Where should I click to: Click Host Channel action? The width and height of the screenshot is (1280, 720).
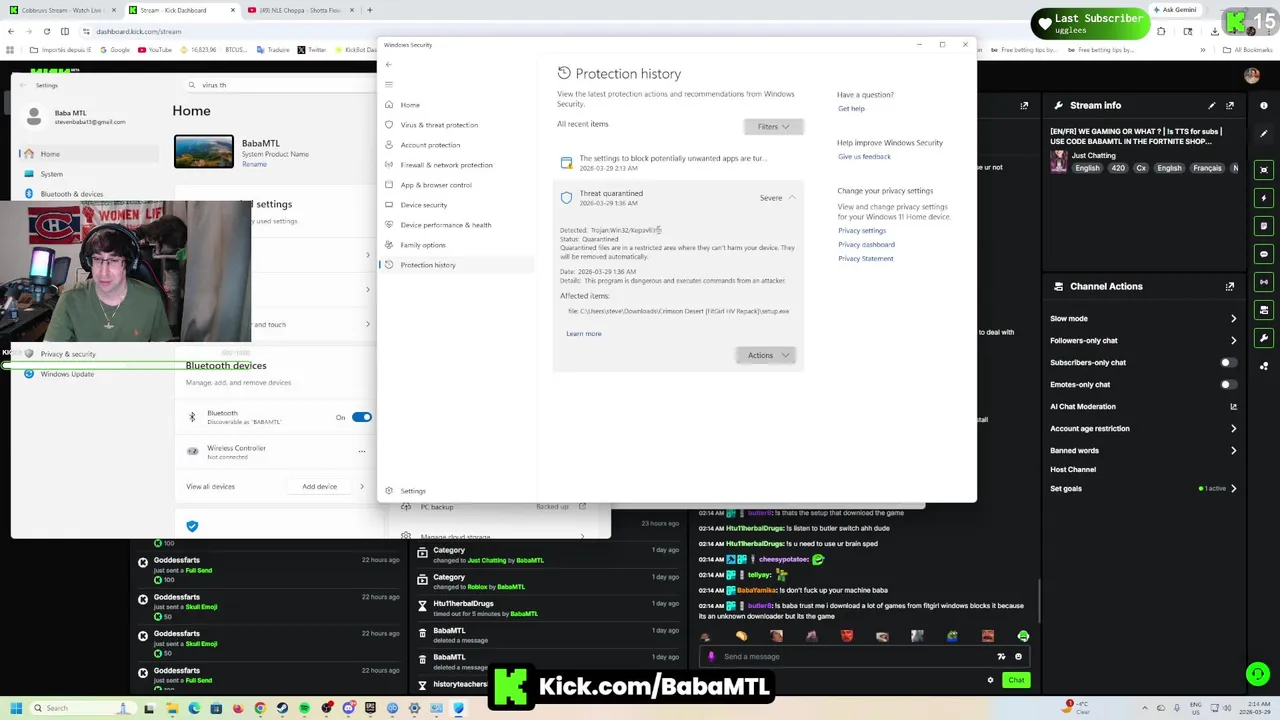pyautogui.click(x=1073, y=470)
